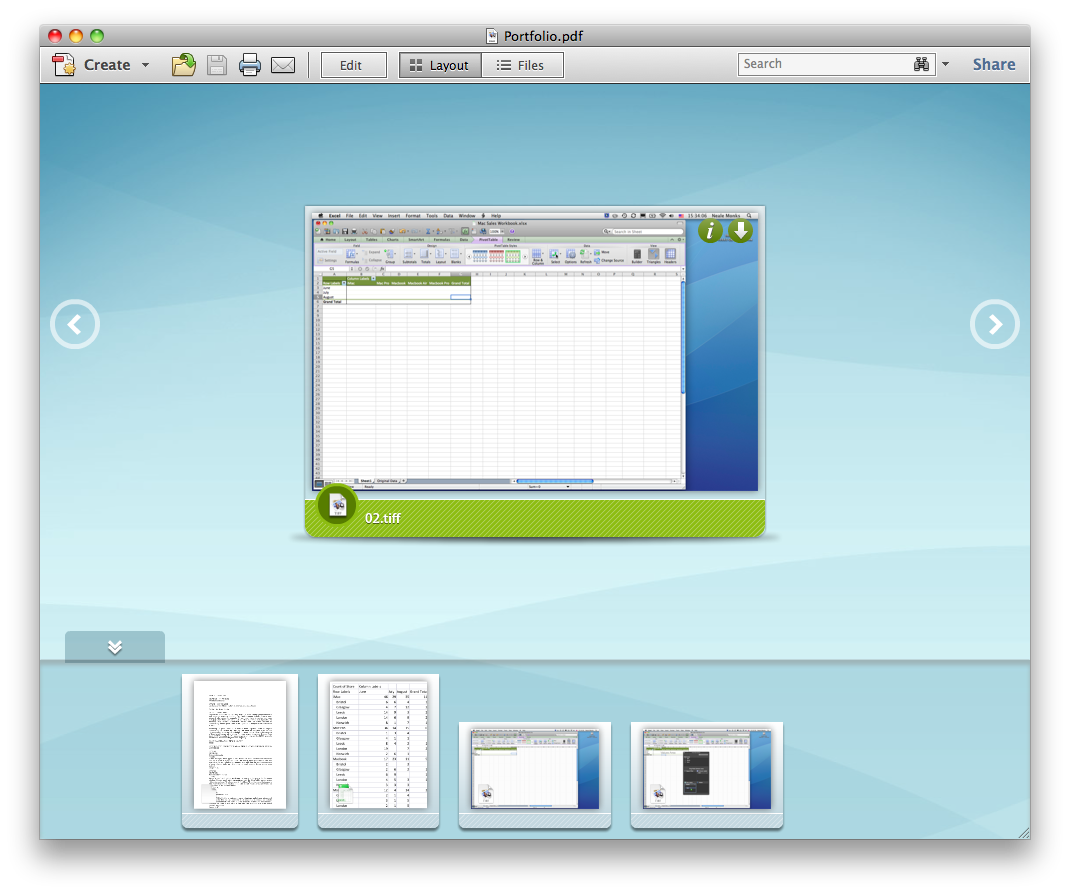Open the Share panel

point(993,64)
